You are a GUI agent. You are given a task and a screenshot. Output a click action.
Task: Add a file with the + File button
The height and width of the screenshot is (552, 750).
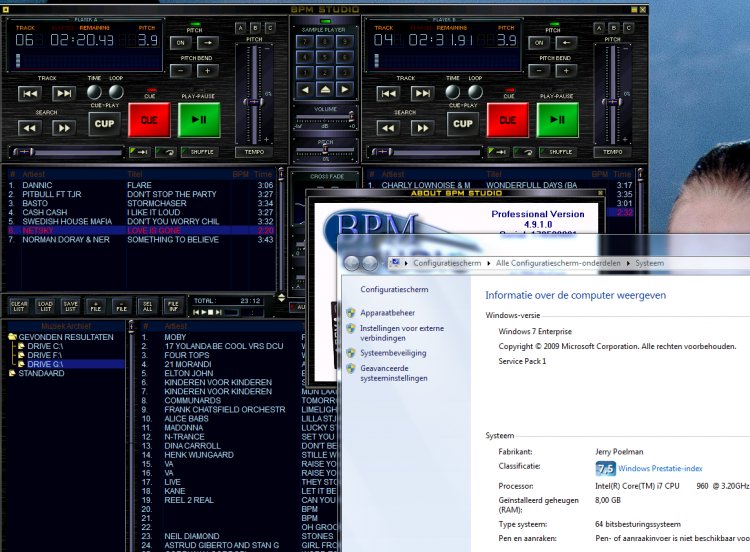96,306
